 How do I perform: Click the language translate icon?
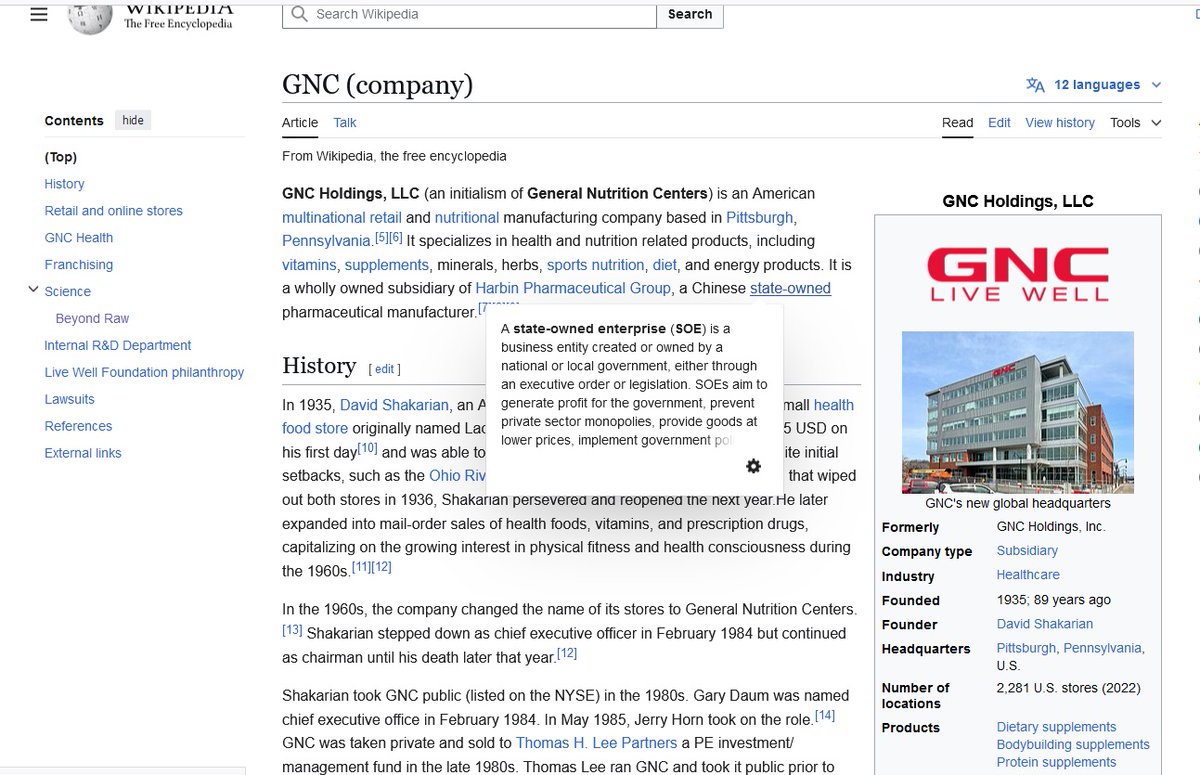pyautogui.click(x=1035, y=85)
